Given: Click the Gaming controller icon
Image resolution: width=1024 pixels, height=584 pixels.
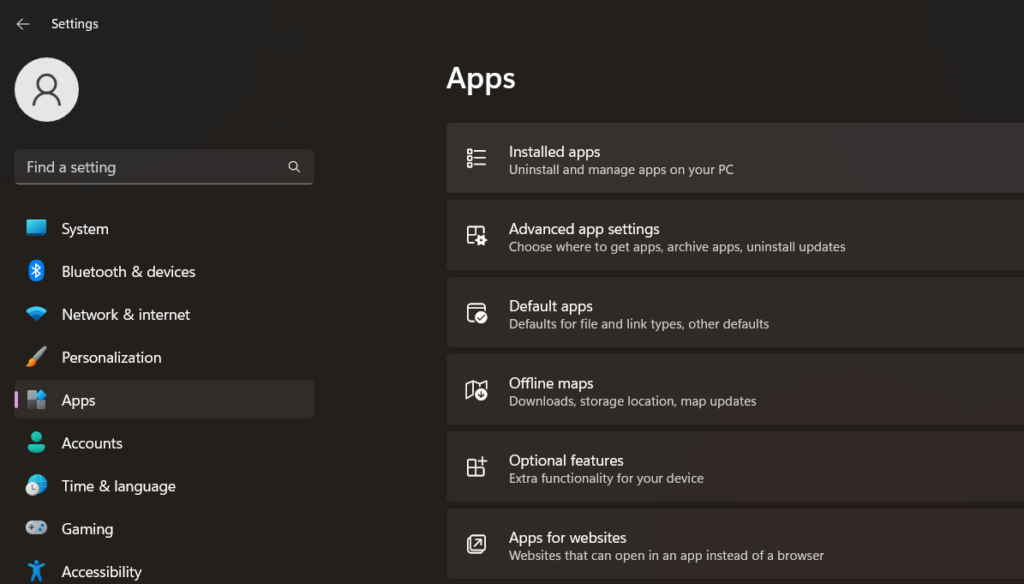Looking at the screenshot, I should click(36, 529).
